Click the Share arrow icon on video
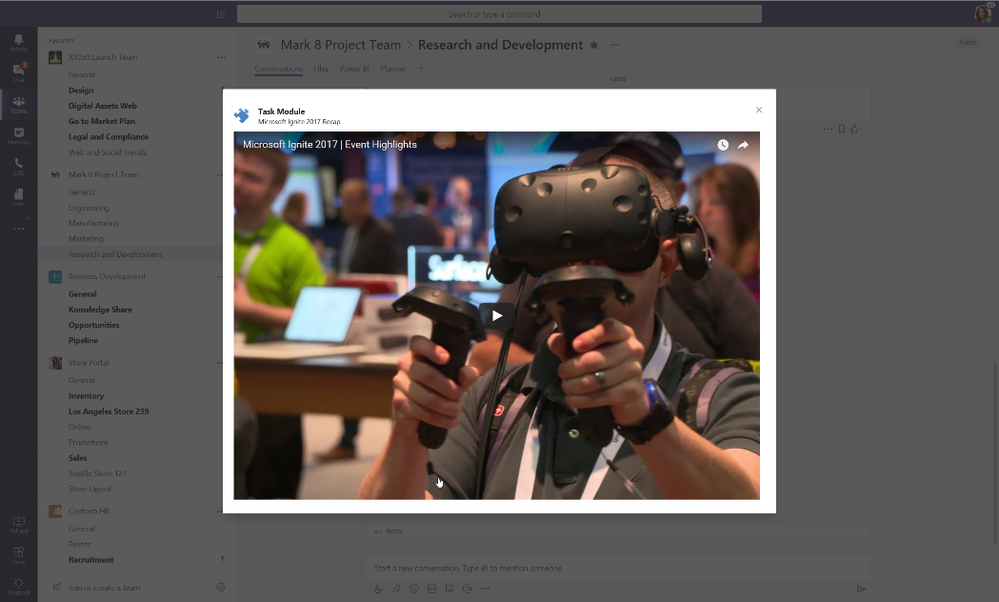 coord(743,145)
